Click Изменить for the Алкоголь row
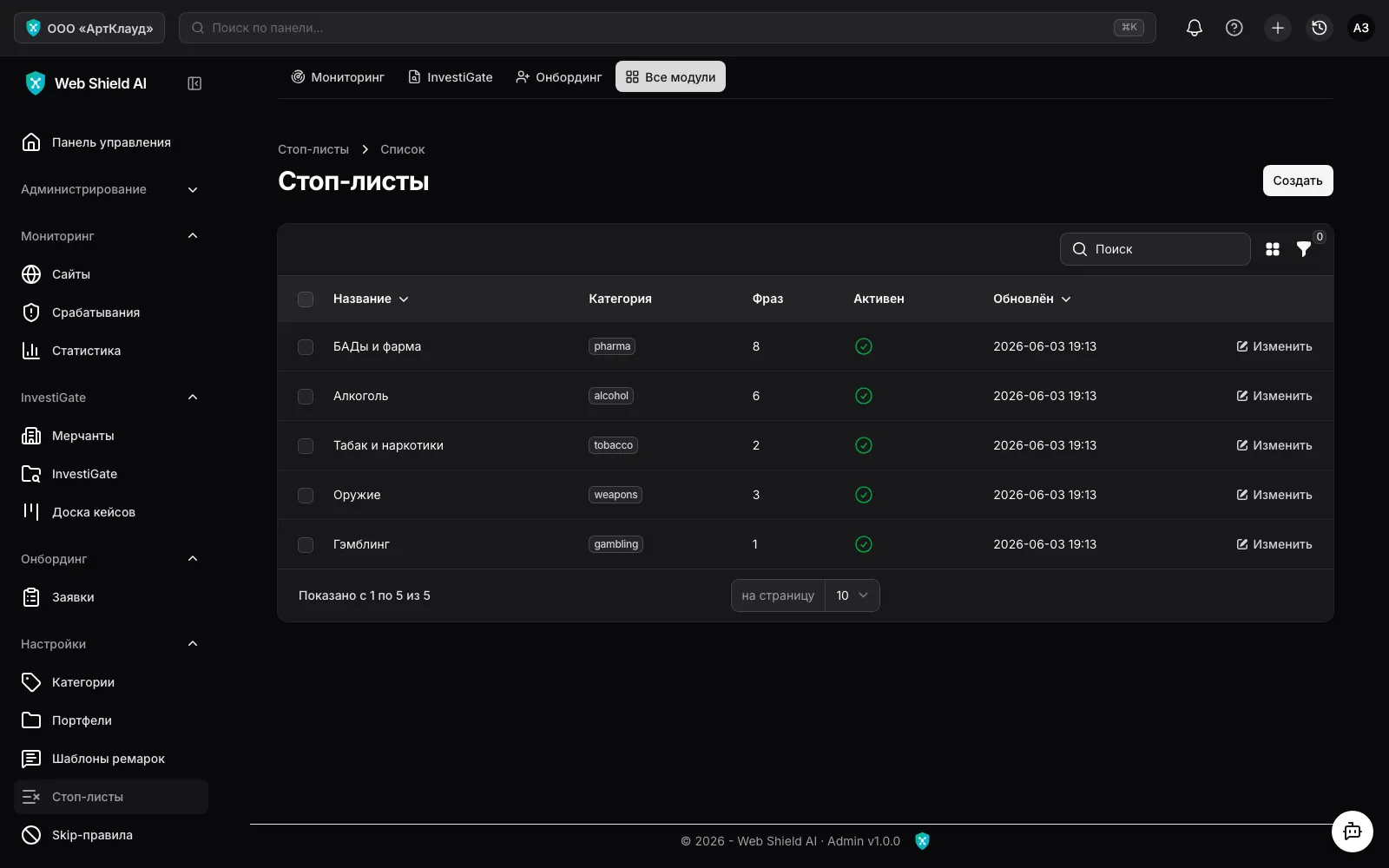1389x868 pixels. (1274, 396)
